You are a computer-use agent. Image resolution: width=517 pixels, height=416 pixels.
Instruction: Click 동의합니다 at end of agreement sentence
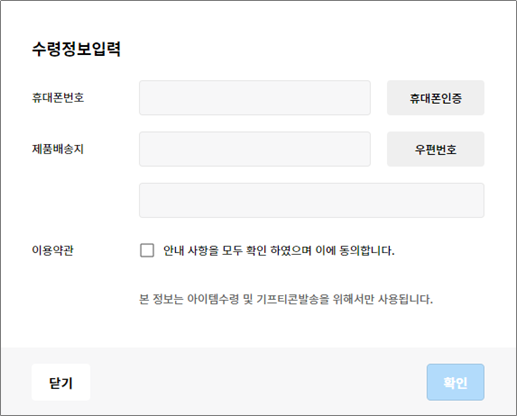click(367, 250)
